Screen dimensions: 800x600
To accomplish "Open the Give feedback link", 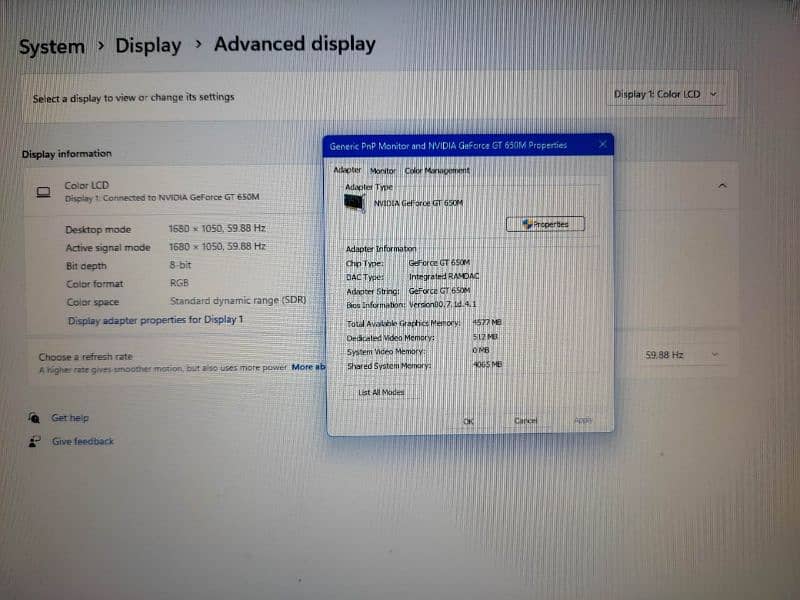I will [83, 441].
